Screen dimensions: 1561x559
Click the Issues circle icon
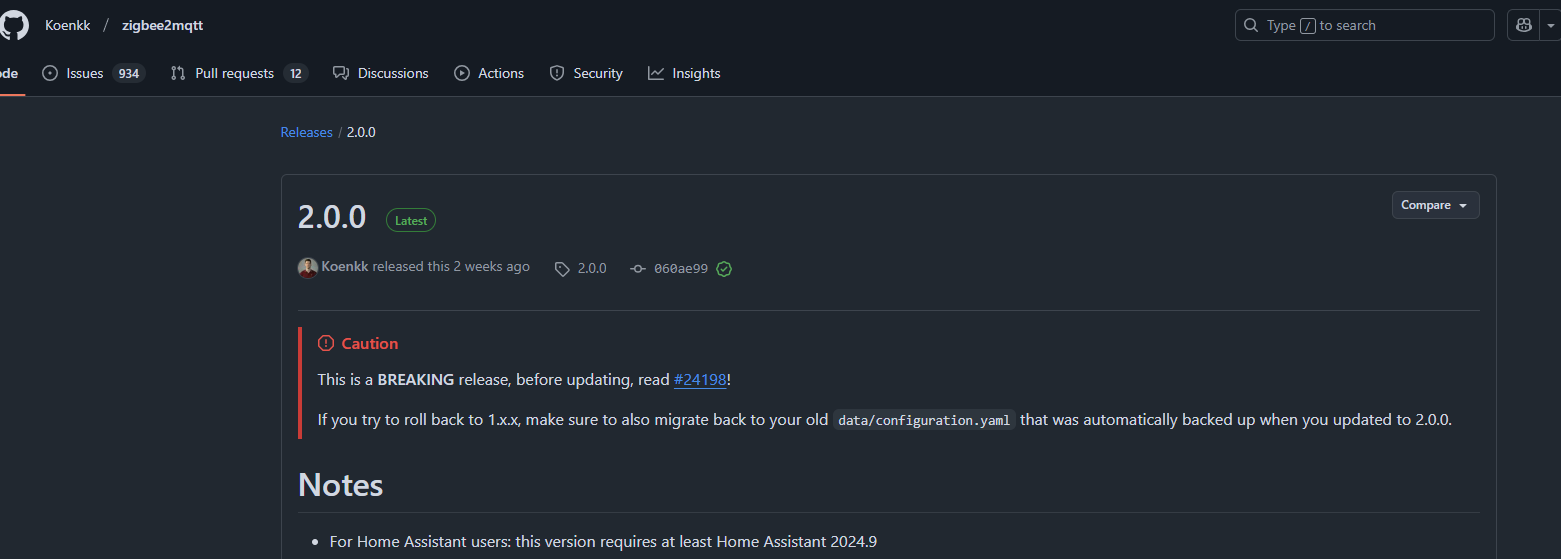tap(50, 73)
